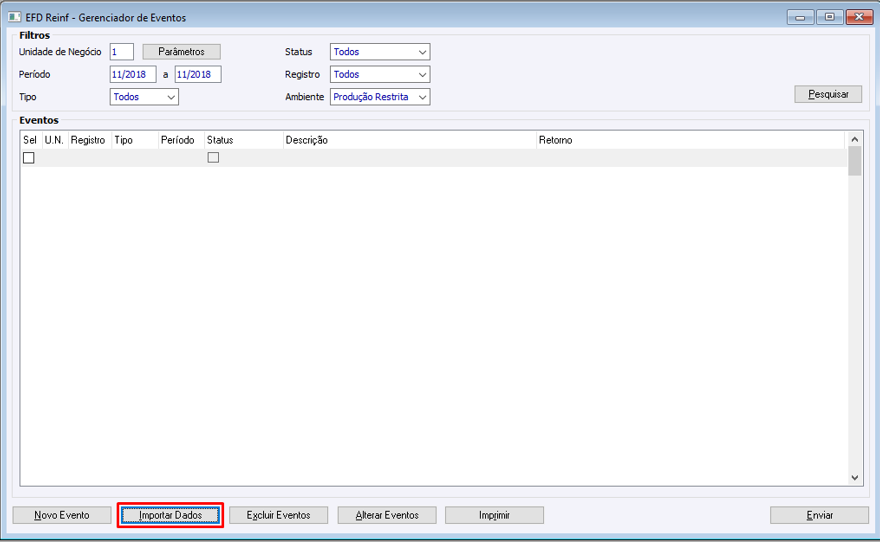Click the Período start date field

(133, 74)
